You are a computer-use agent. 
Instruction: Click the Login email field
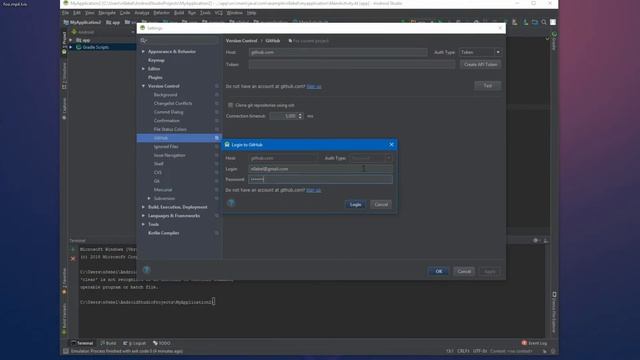click(x=320, y=169)
